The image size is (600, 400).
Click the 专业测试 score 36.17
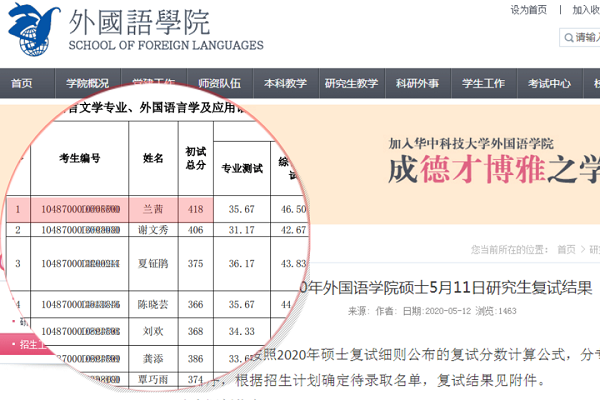tap(241, 264)
